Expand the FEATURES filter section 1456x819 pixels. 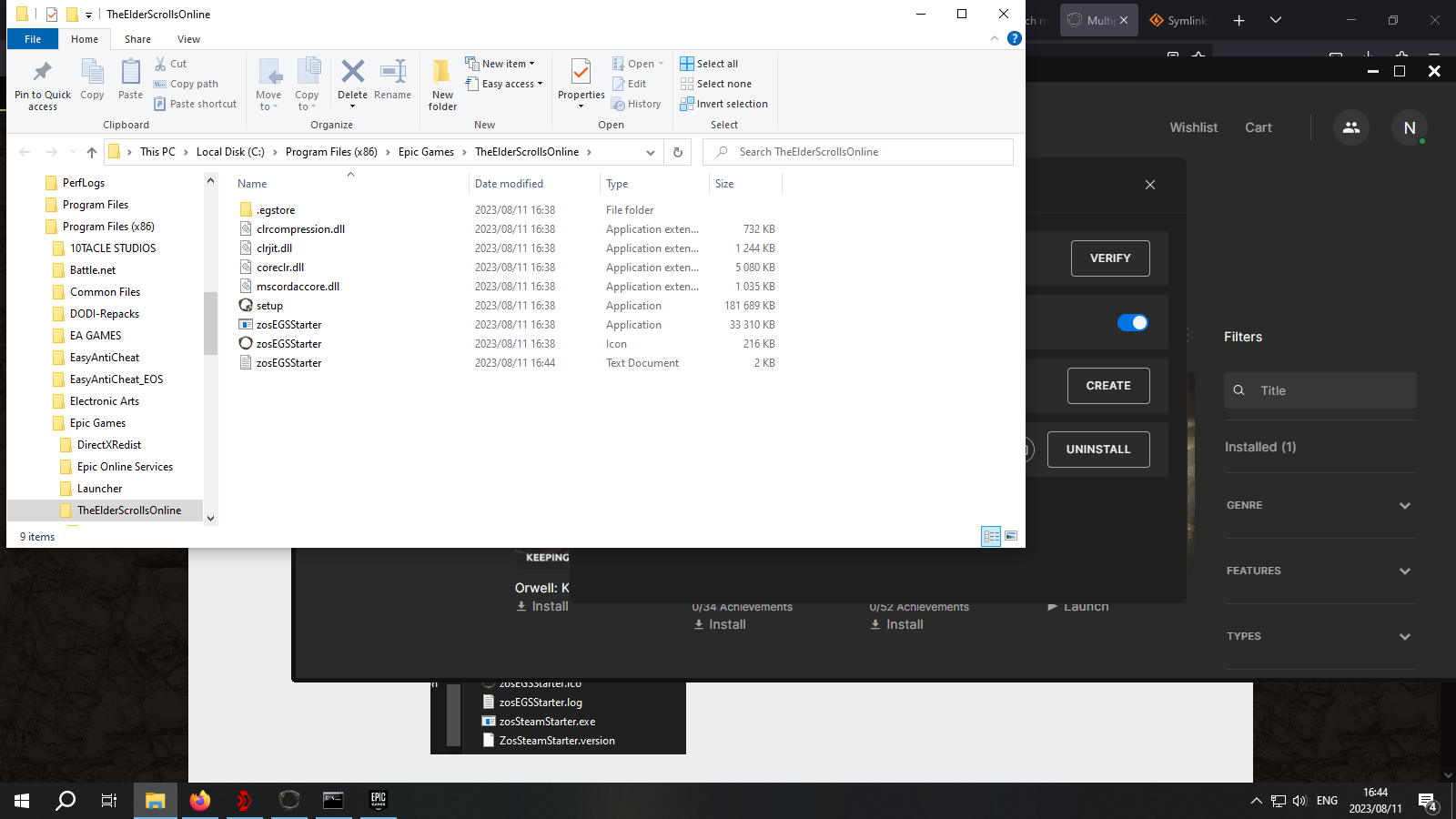pyautogui.click(x=1319, y=571)
